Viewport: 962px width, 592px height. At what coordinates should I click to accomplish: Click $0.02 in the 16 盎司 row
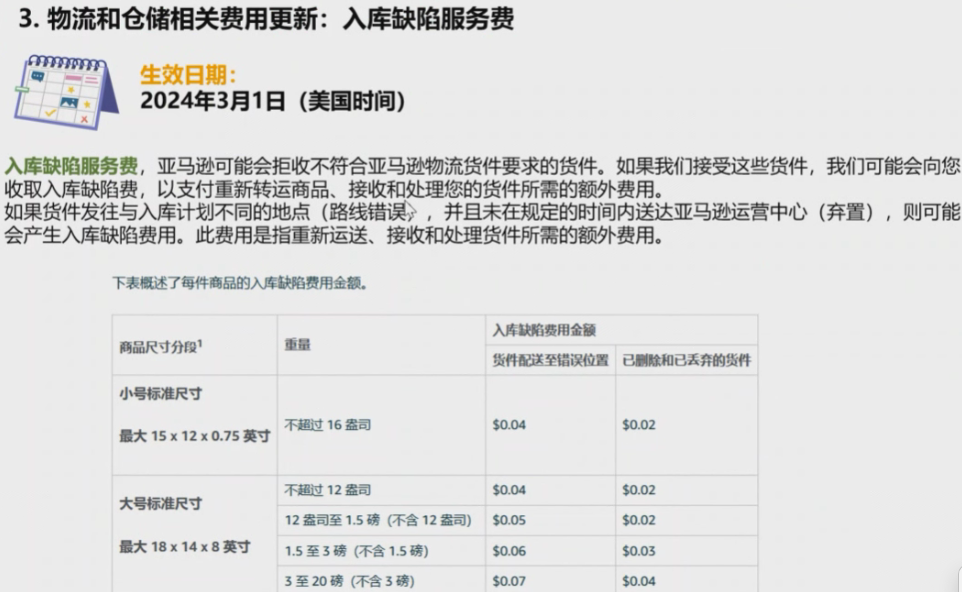[x=639, y=425]
